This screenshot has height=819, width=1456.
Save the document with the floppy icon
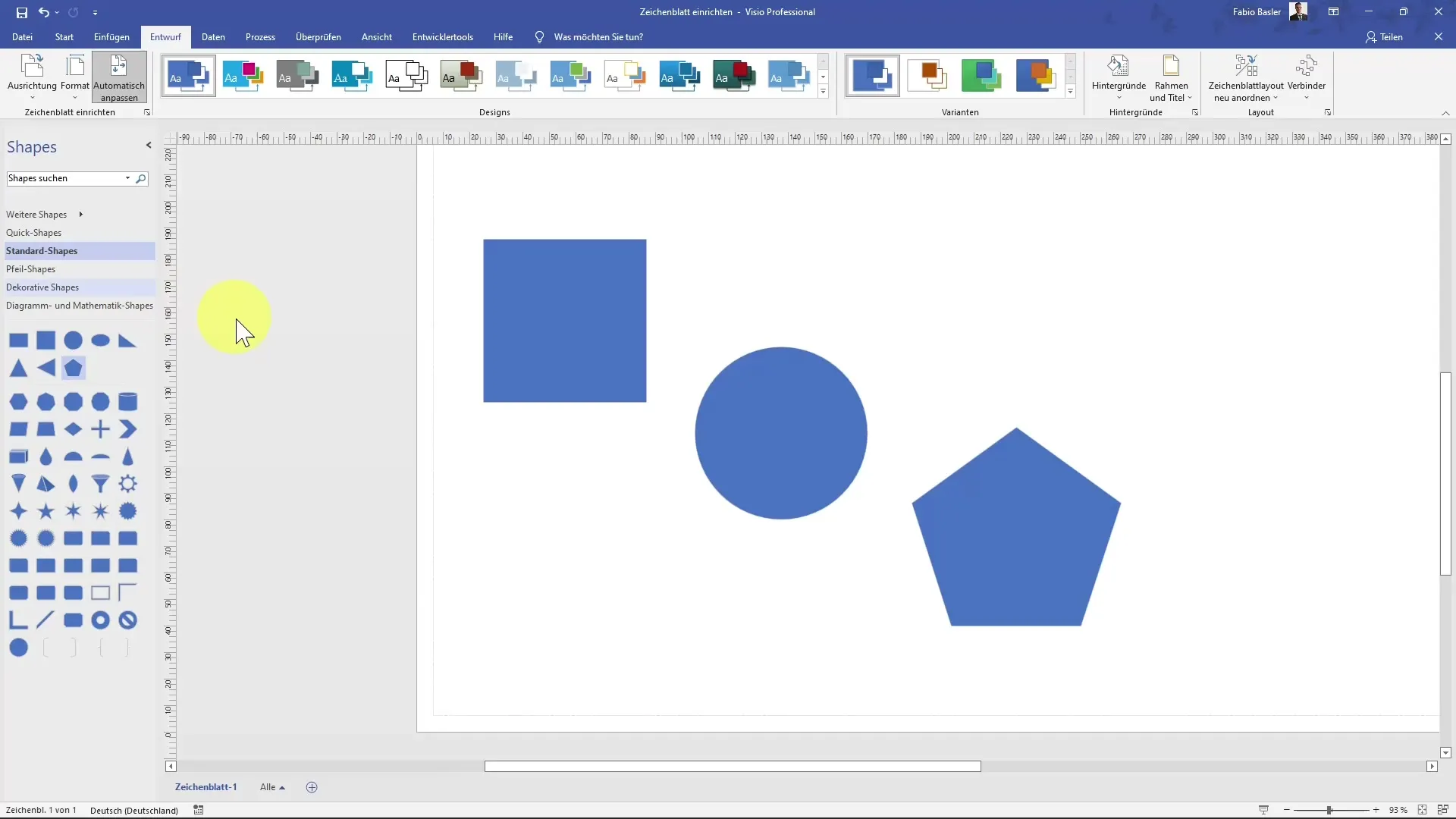coord(21,12)
